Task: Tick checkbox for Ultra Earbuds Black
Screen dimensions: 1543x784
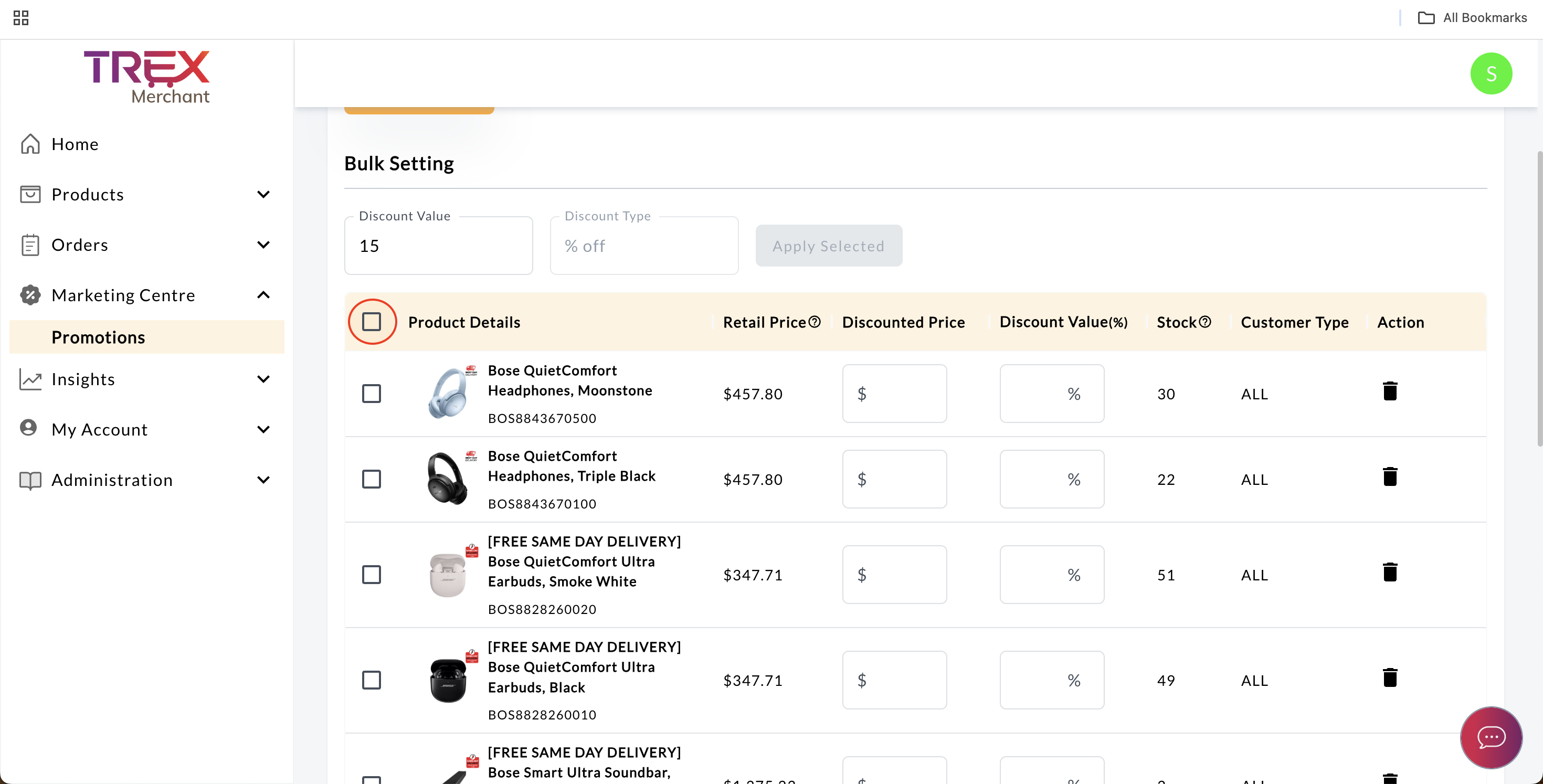Action: pos(372,680)
